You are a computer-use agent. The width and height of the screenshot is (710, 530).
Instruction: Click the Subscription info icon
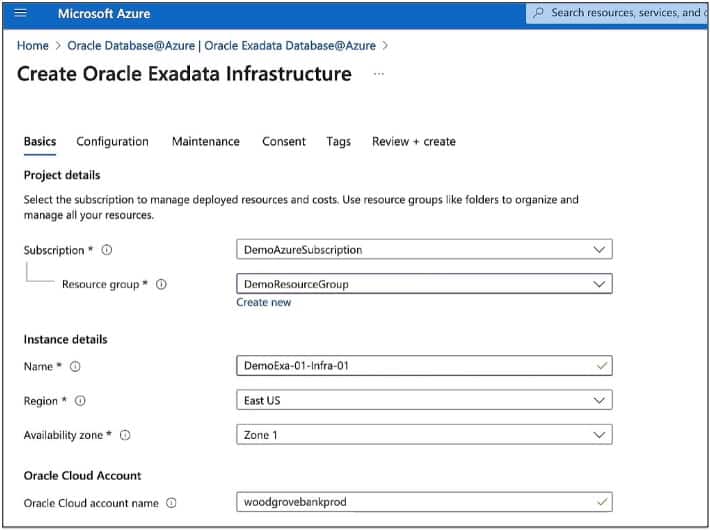coord(107,250)
